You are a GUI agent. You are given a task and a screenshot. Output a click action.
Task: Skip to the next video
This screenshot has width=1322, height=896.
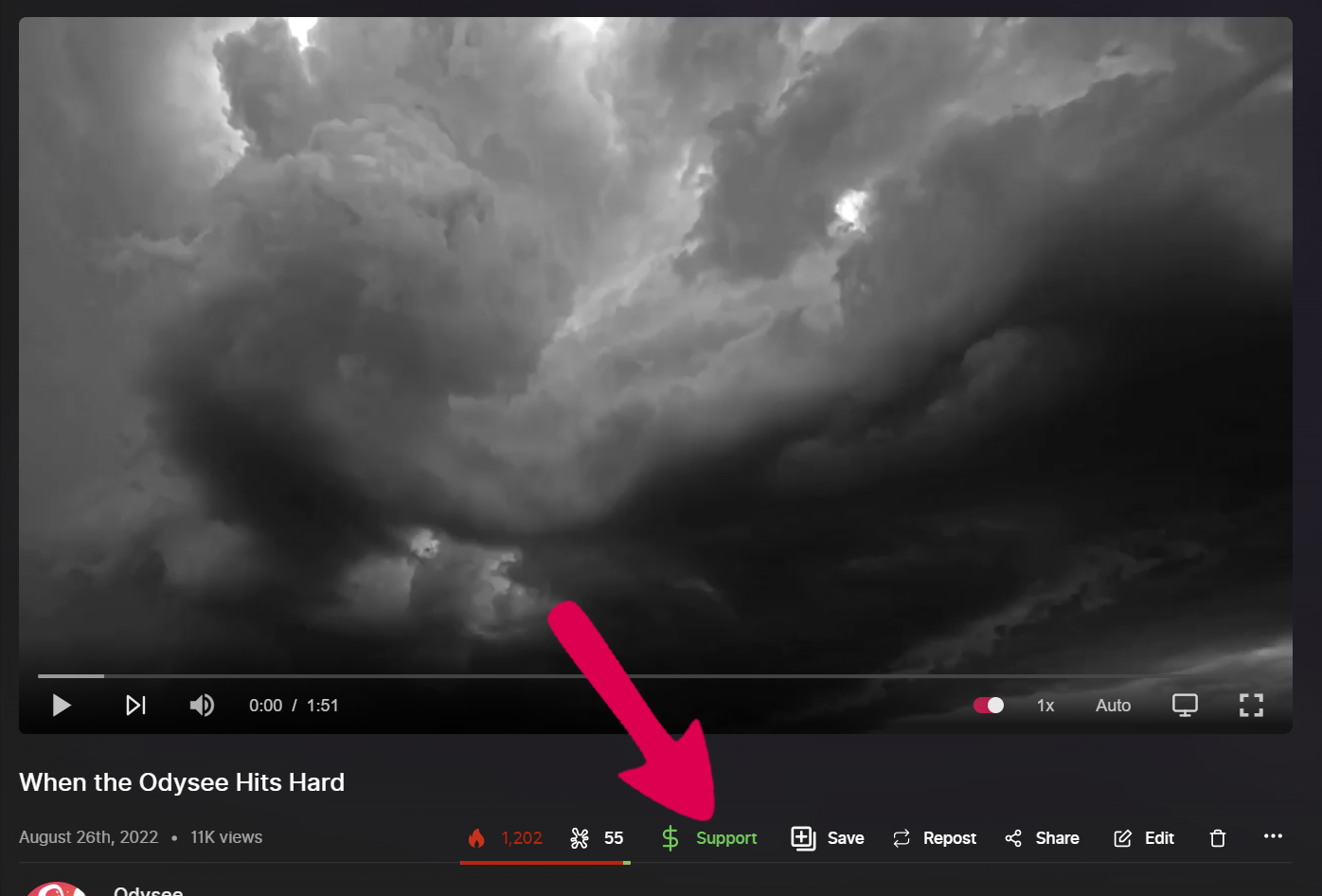135,706
